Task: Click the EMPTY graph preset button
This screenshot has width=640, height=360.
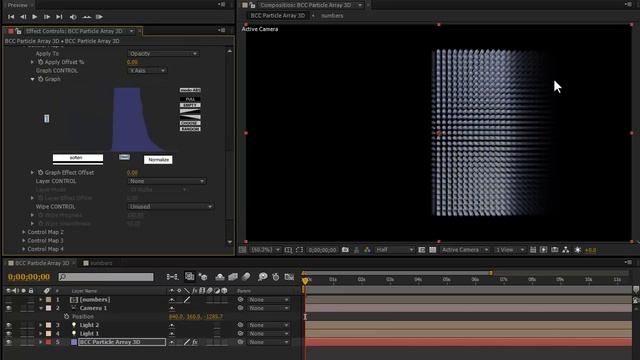Action: pyautogui.click(x=190, y=105)
